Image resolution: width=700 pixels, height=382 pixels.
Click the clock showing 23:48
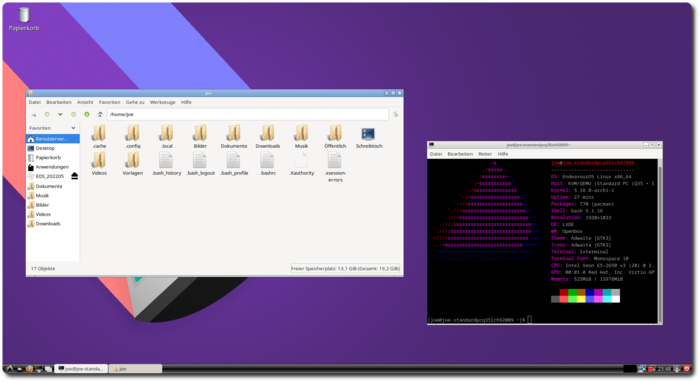coord(664,369)
